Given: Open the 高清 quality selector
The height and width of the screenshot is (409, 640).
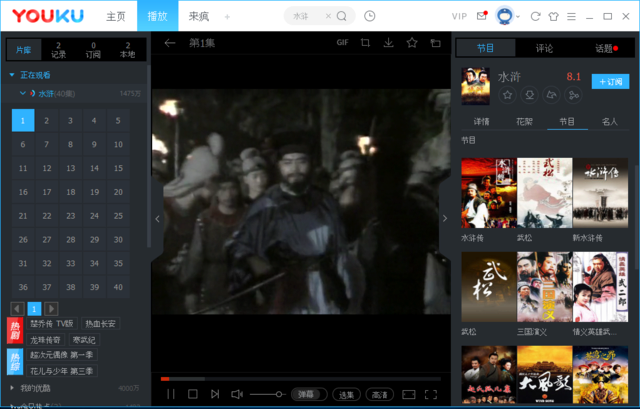Looking at the screenshot, I should tap(380, 395).
